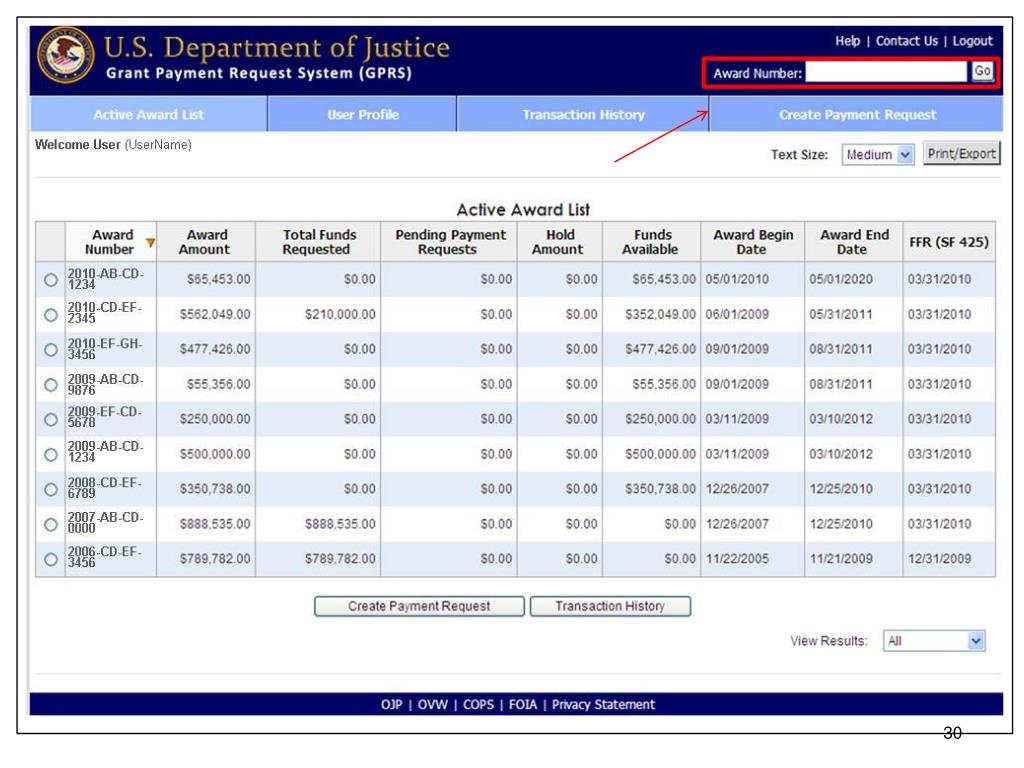Click the Award Begin Date column header
1024x768 pixels.
pyautogui.click(x=752, y=242)
